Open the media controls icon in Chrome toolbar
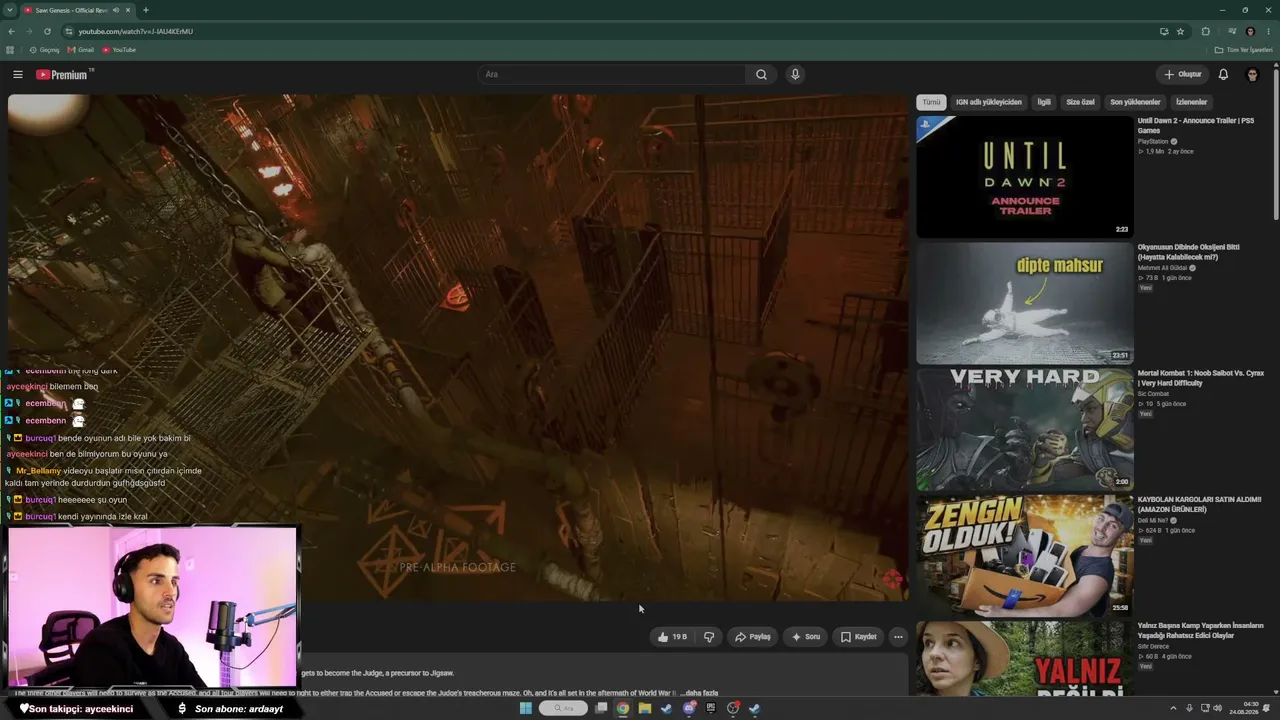1280x720 pixels. [x=1232, y=31]
